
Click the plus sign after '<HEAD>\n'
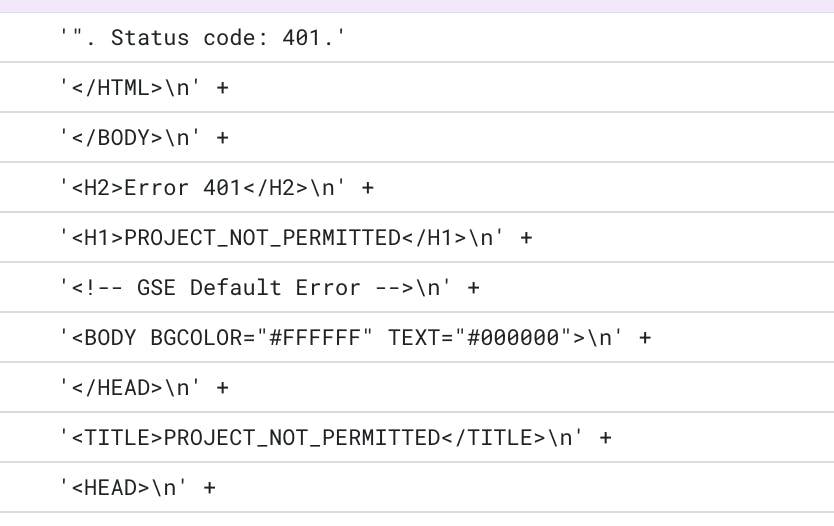point(210,488)
